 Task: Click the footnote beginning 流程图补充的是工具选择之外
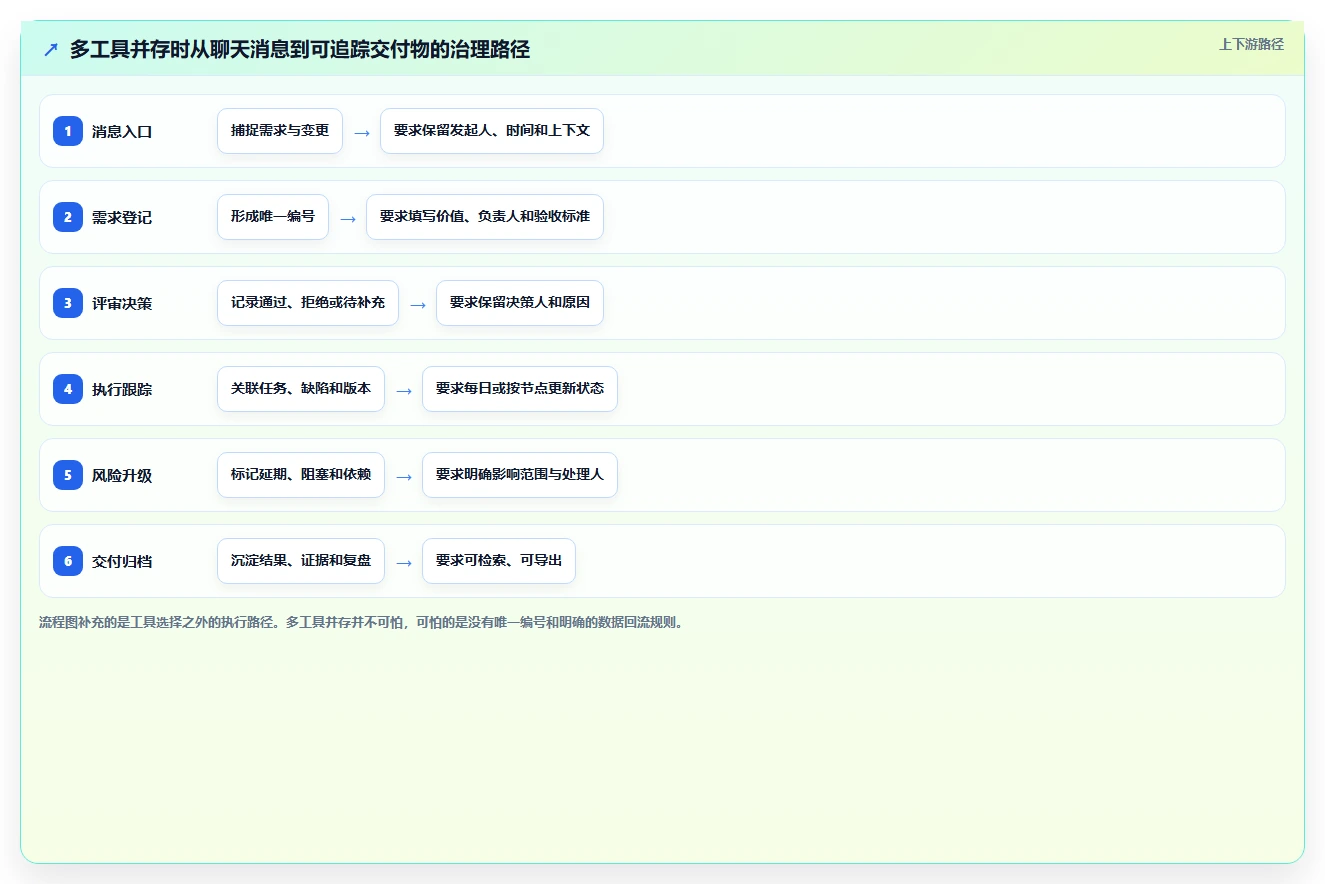[362, 622]
